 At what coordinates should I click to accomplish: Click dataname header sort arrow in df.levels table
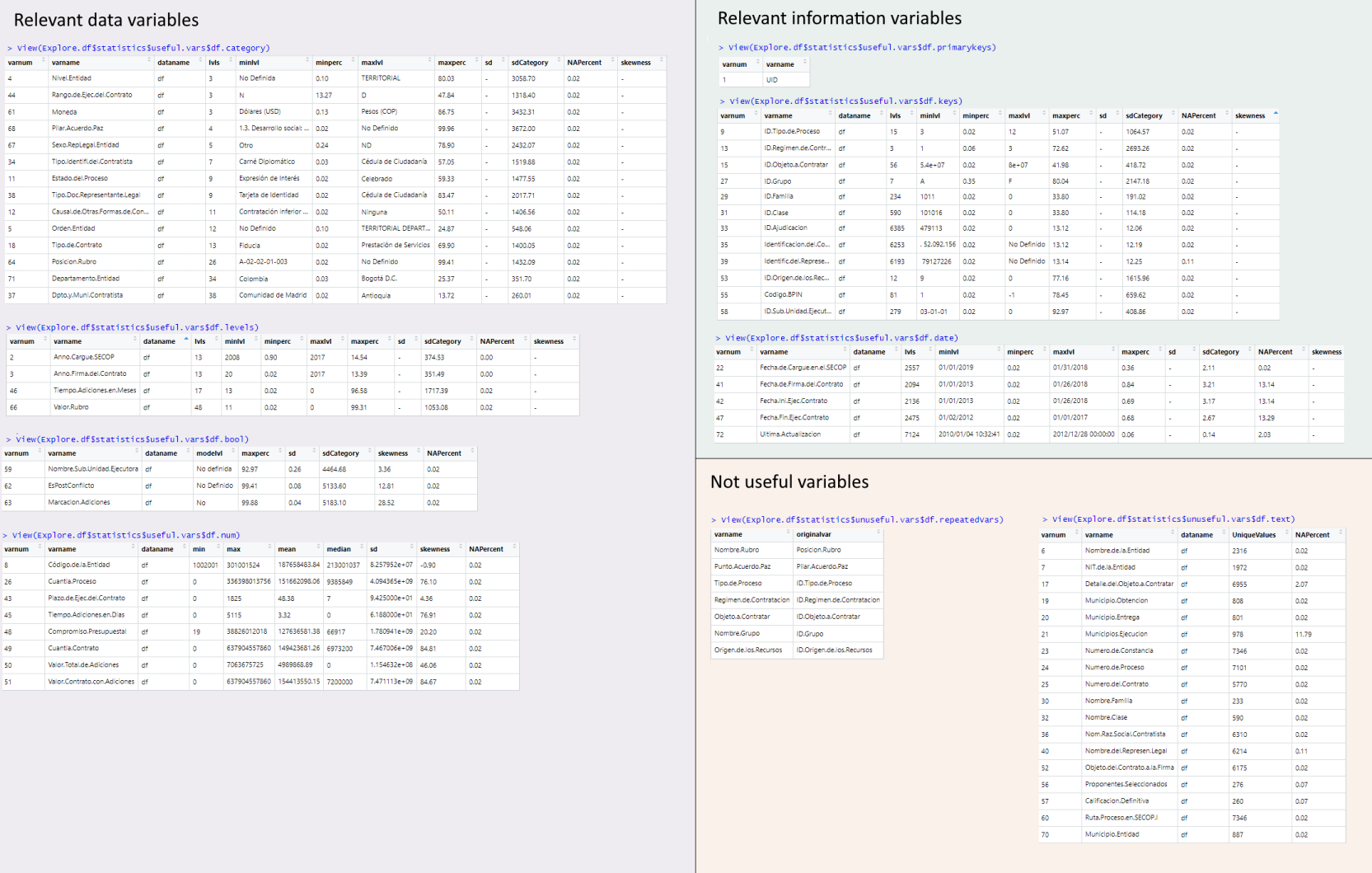pyautogui.click(x=186, y=339)
